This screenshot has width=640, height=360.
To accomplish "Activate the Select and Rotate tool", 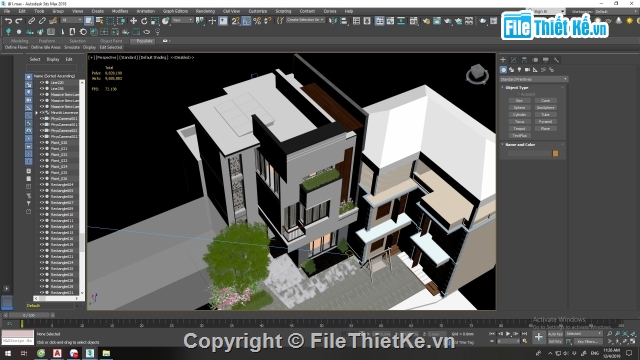I will click(x=144, y=21).
